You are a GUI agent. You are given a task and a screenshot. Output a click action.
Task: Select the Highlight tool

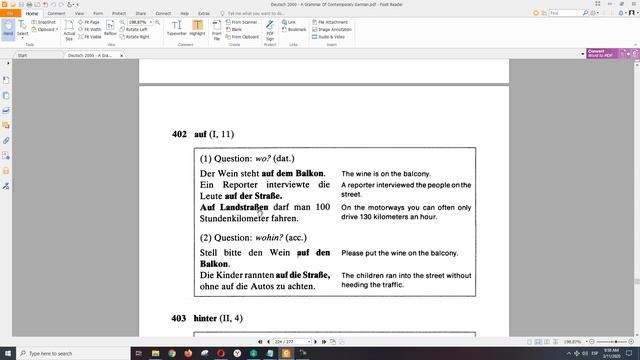[197, 28]
